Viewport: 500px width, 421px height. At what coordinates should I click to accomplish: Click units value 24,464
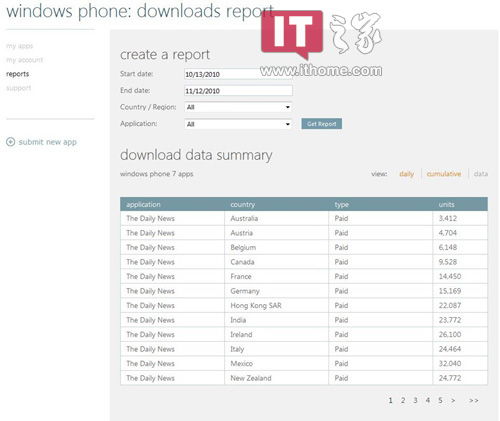click(x=450, y=349)
